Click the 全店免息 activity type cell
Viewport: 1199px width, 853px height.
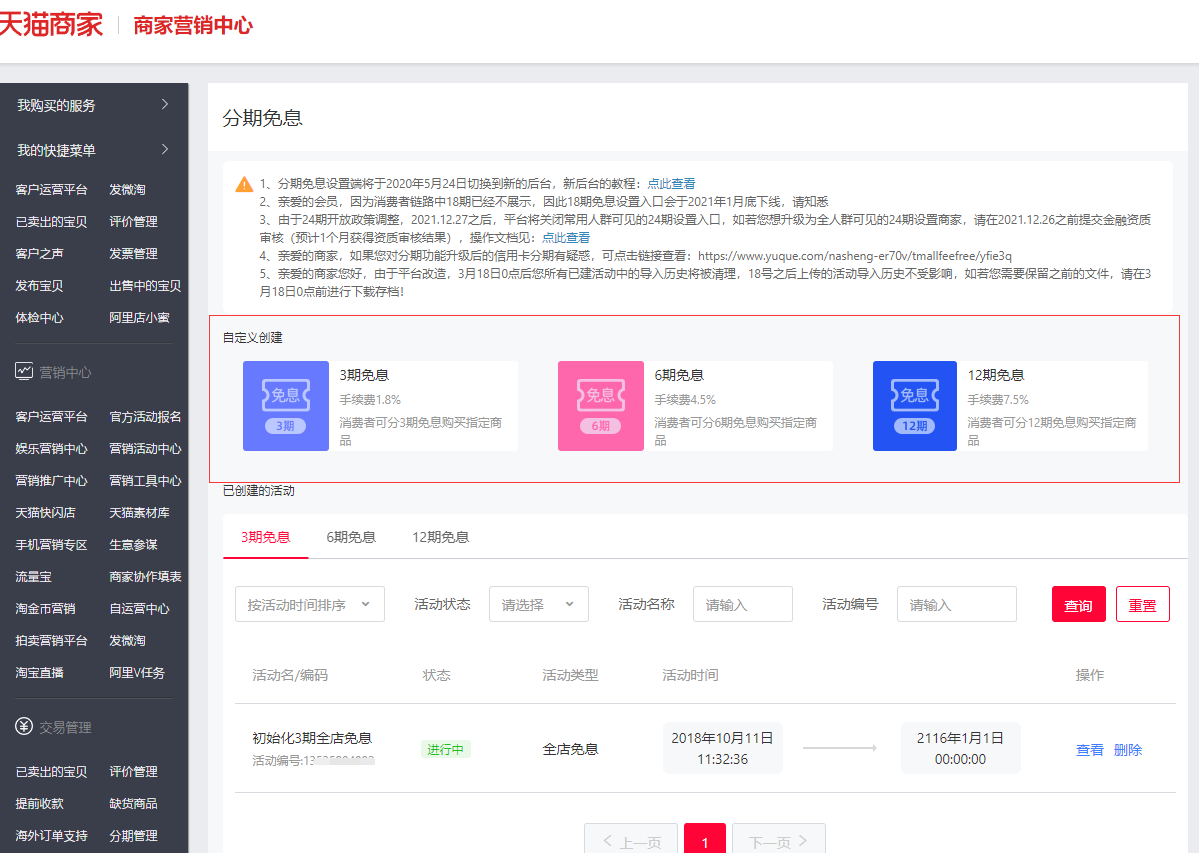coord(570,750)
